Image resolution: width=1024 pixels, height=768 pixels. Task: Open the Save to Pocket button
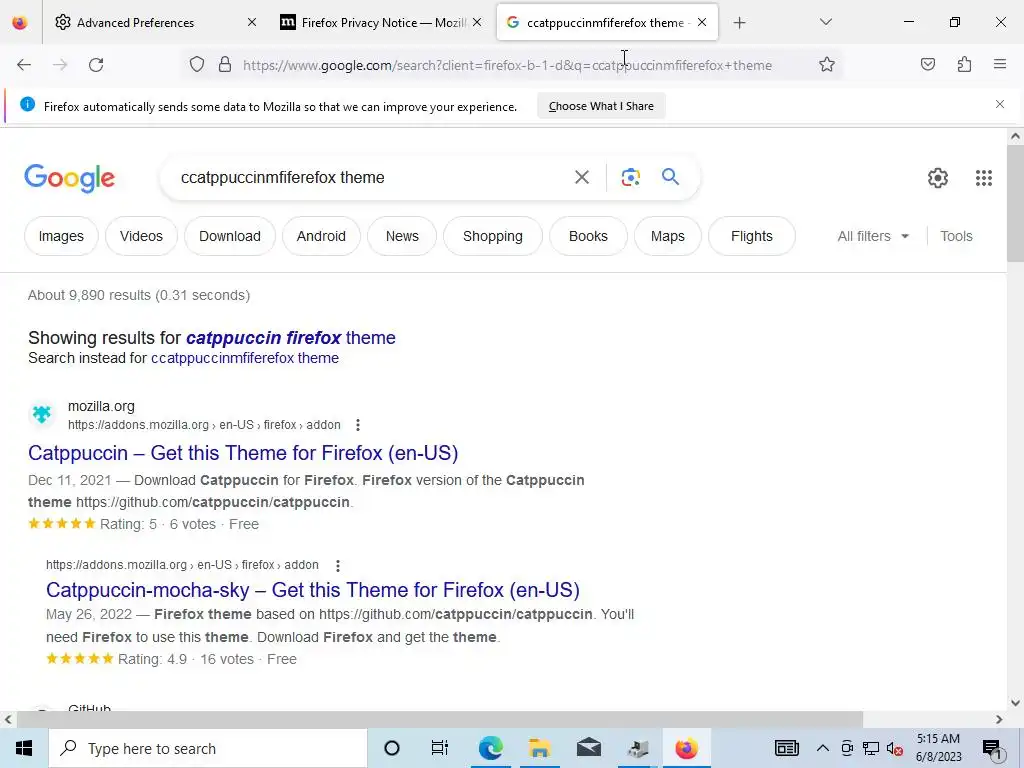(x=927, y=65)
